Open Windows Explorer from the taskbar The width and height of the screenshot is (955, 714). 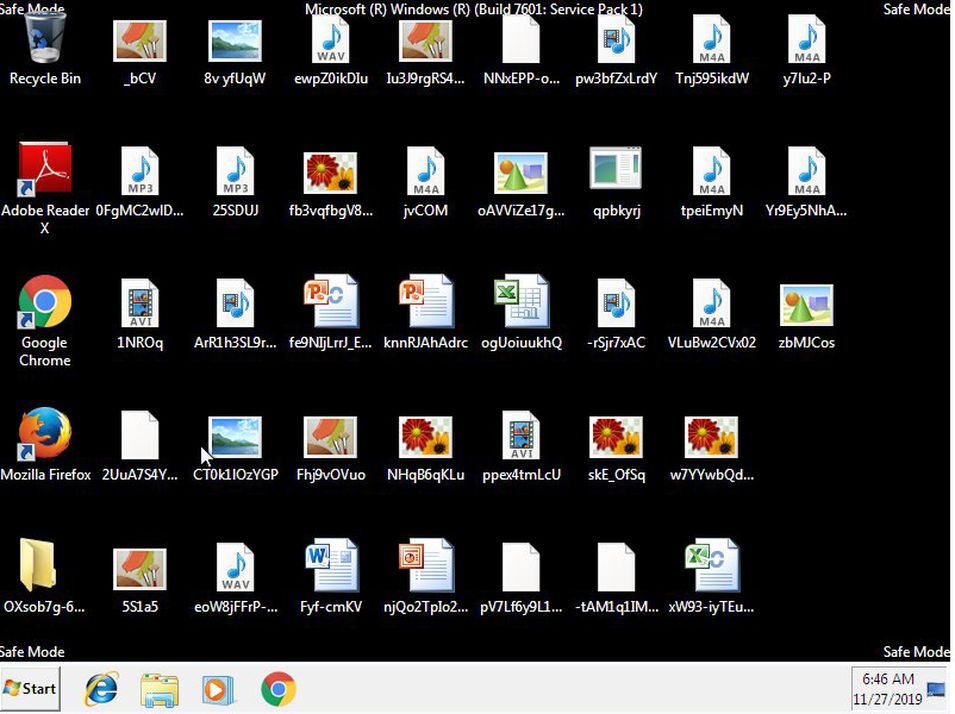coord(159,689)
